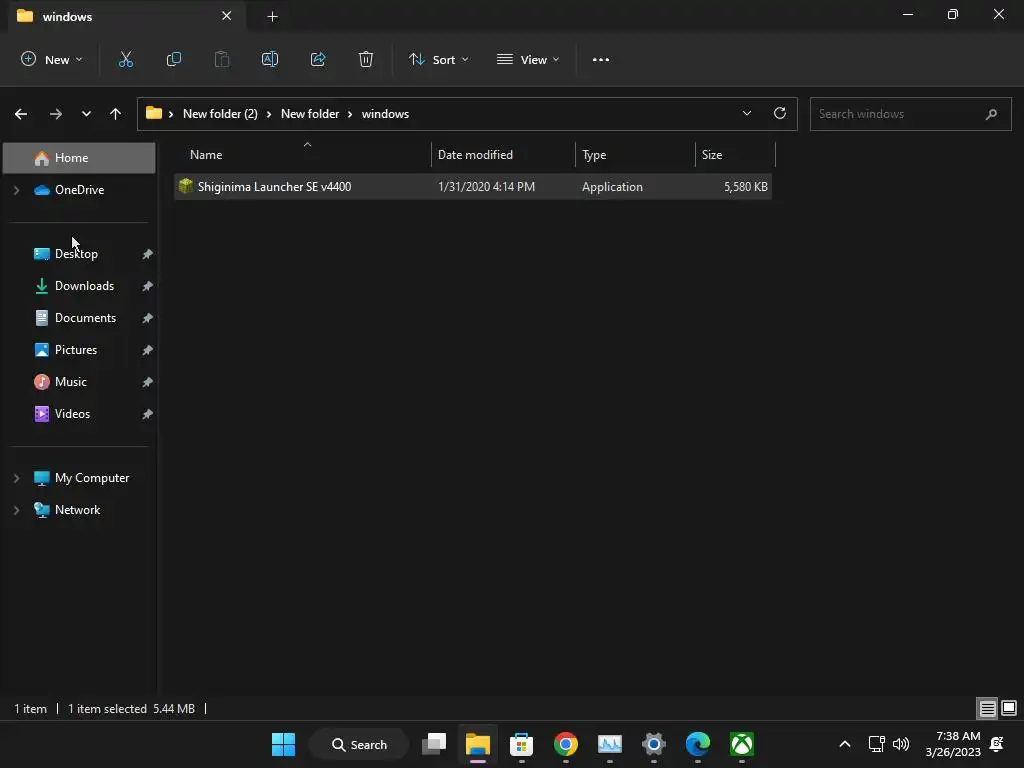1024x768 pixels.
Task: Open the clock and date panel
Action: click(x=952, y=744)
